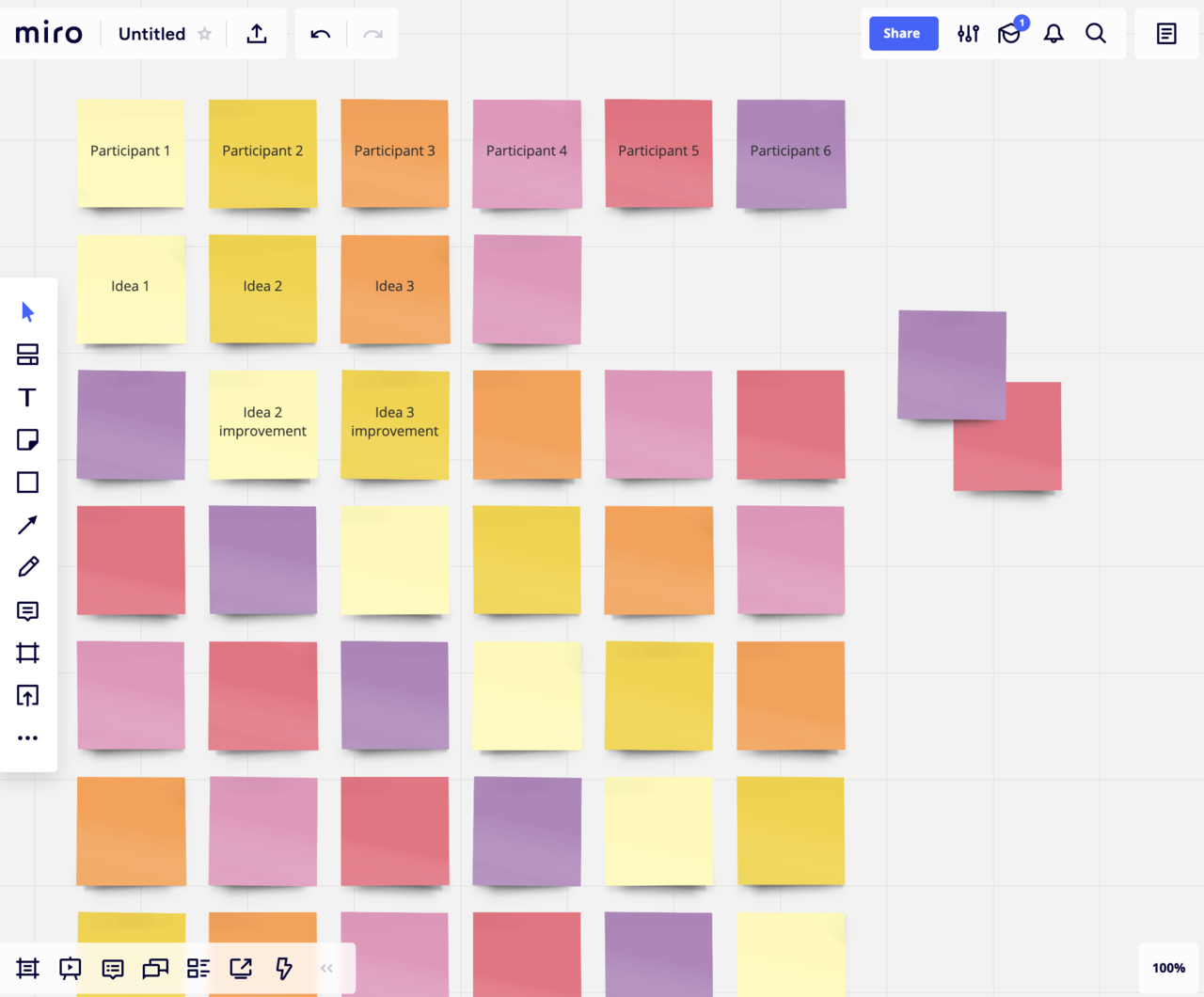Select the Frame tool in left toolbar

pos(28,653)
